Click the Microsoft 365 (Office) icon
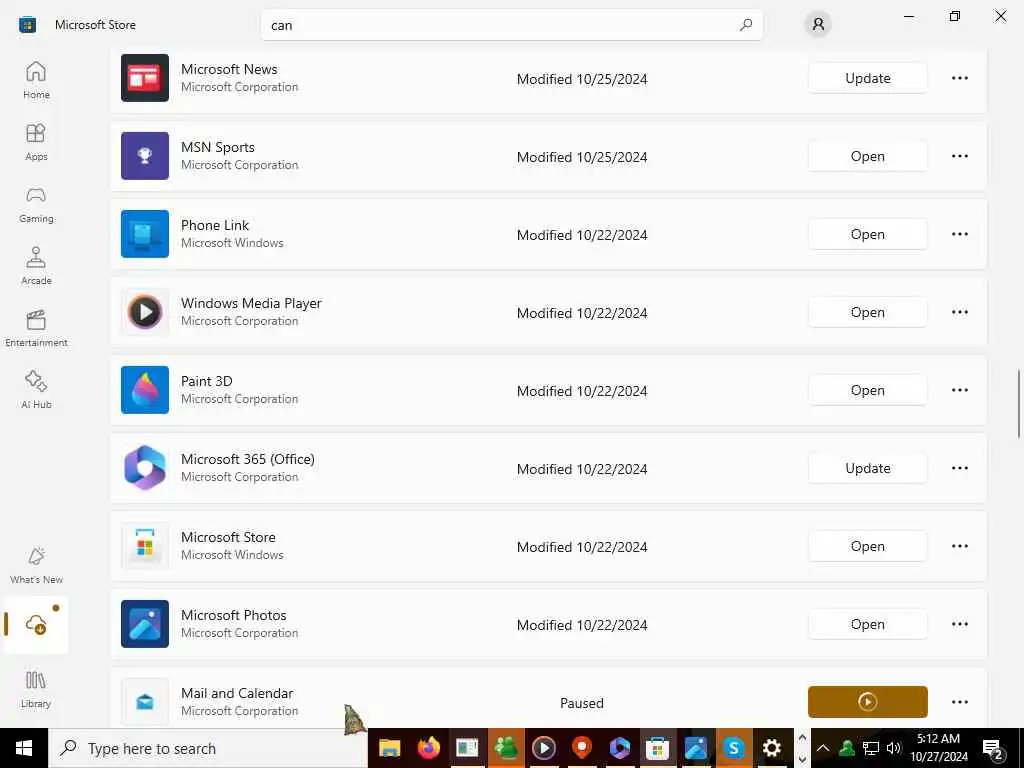The height and width of the screenshot is (768, 1024). [145, 468]
